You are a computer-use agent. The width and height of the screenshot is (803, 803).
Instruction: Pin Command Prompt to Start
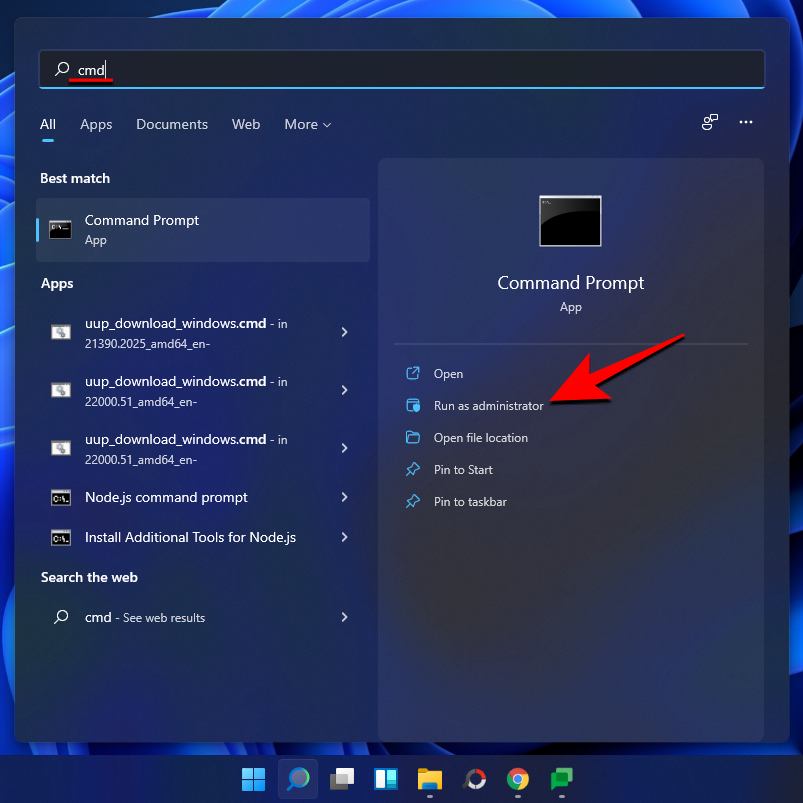click(x=462, y=469)
